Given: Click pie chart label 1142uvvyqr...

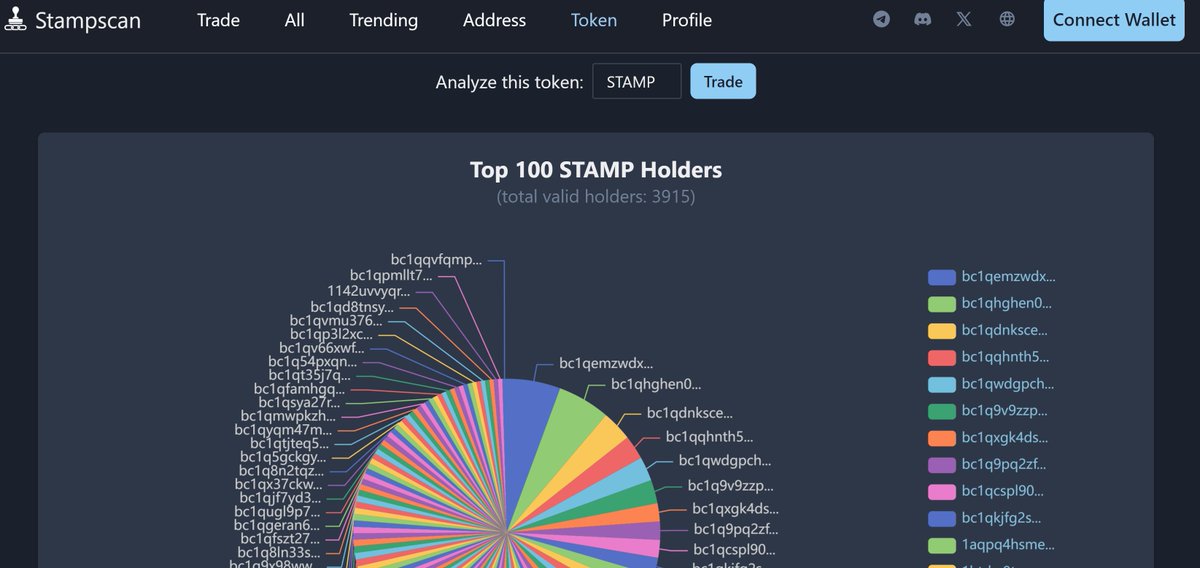Looking at the screenshot, I should [x=369, y=291].
